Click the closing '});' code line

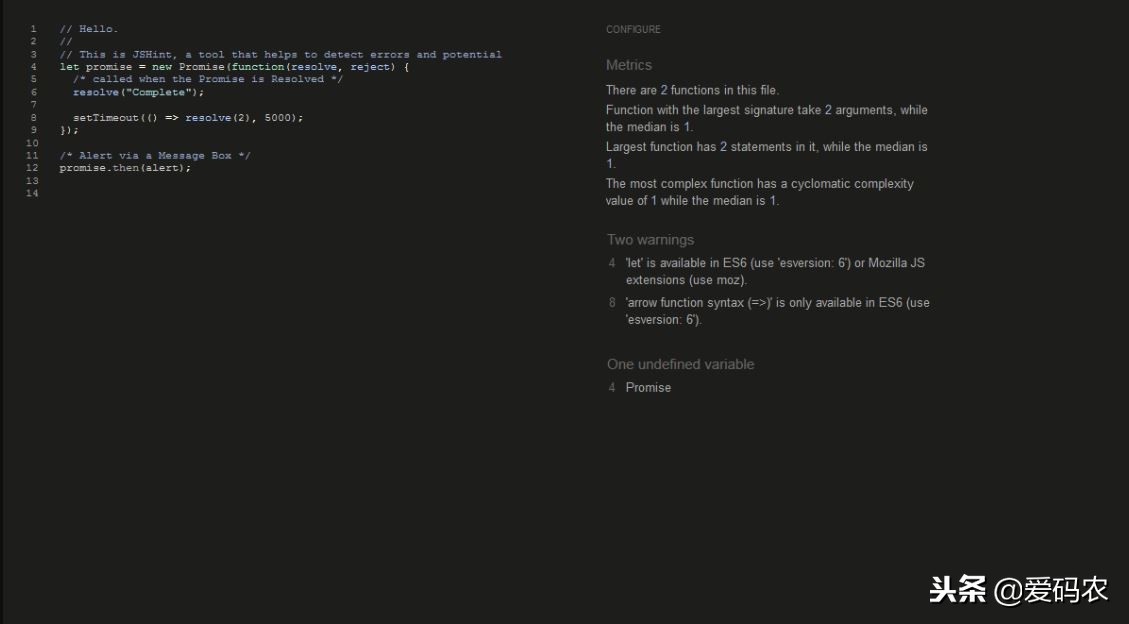click(x=69, y=130)
